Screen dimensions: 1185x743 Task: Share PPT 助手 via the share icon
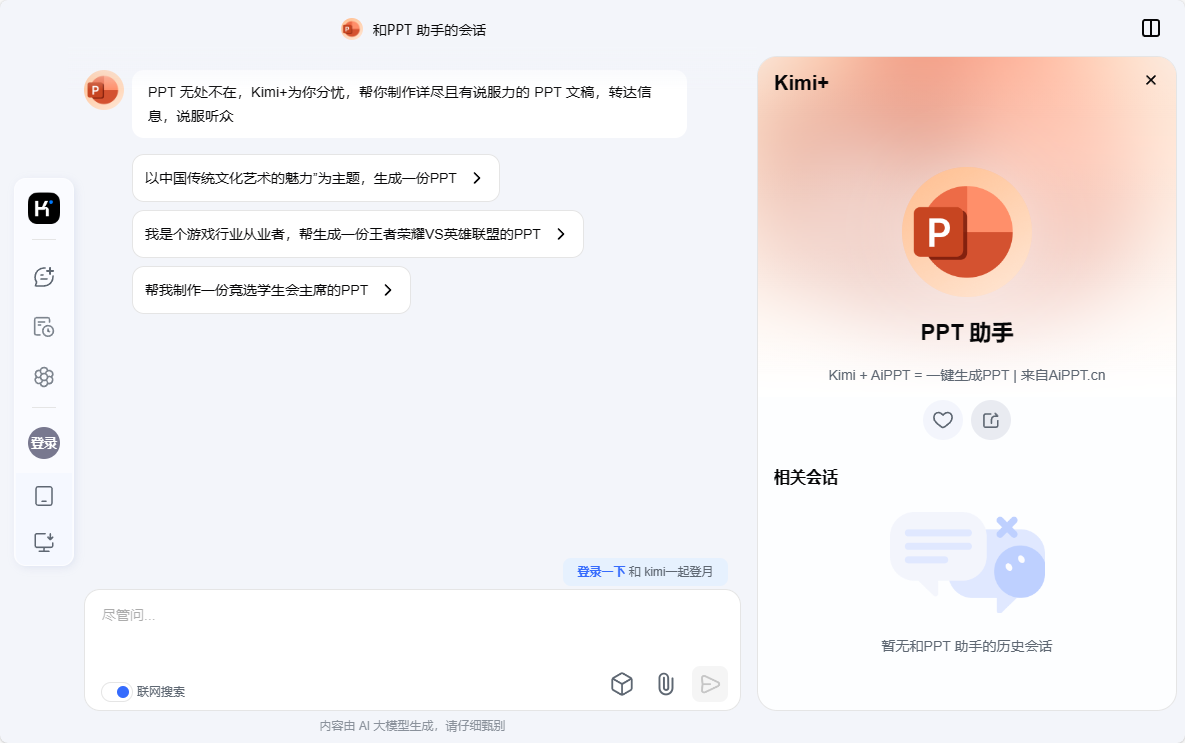991,420
